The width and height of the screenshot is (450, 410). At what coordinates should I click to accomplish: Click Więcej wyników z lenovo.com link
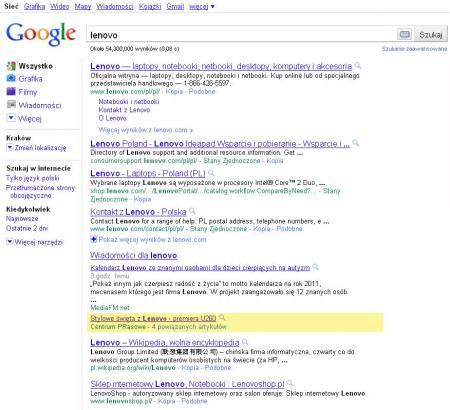pos(146,130)
